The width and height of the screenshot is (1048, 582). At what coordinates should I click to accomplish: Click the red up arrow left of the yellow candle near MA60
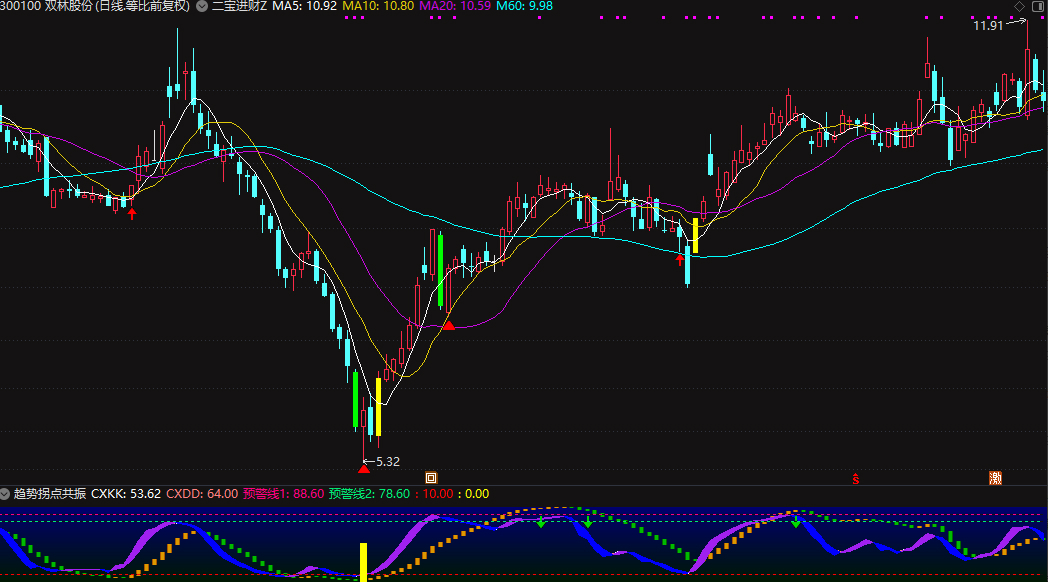click(680, 260)
